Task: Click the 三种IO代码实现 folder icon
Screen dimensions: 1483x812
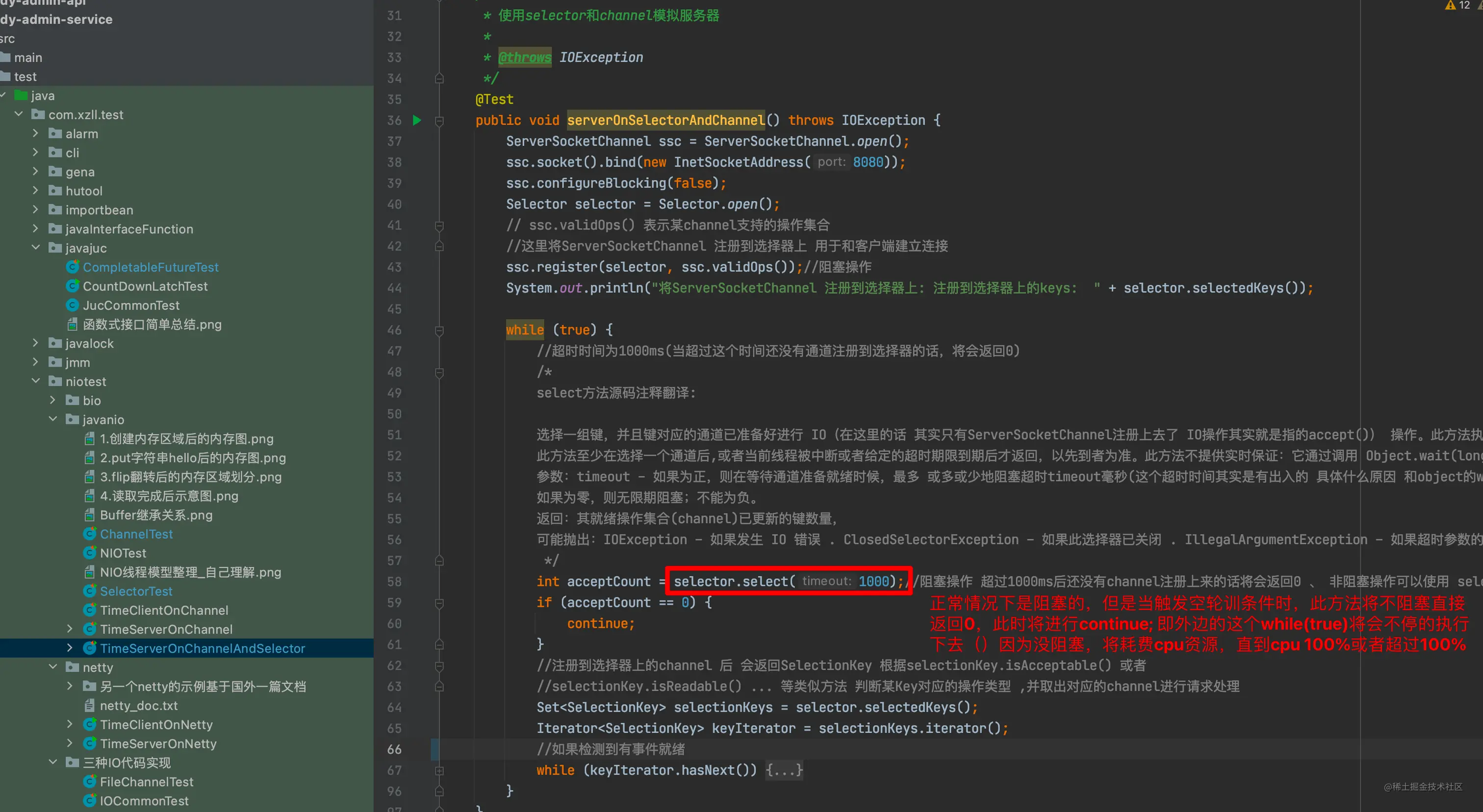Action: [73, 762]
